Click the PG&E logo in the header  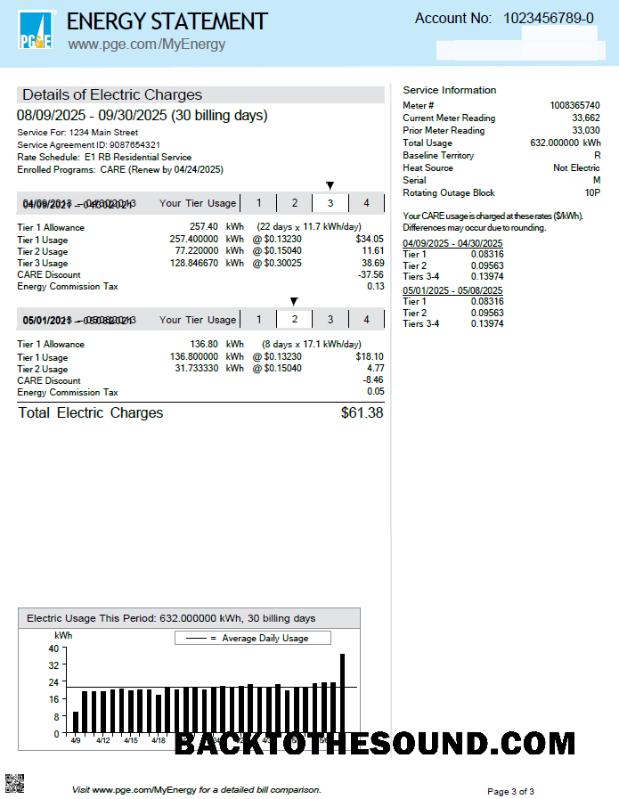click(x=36, y=31)
